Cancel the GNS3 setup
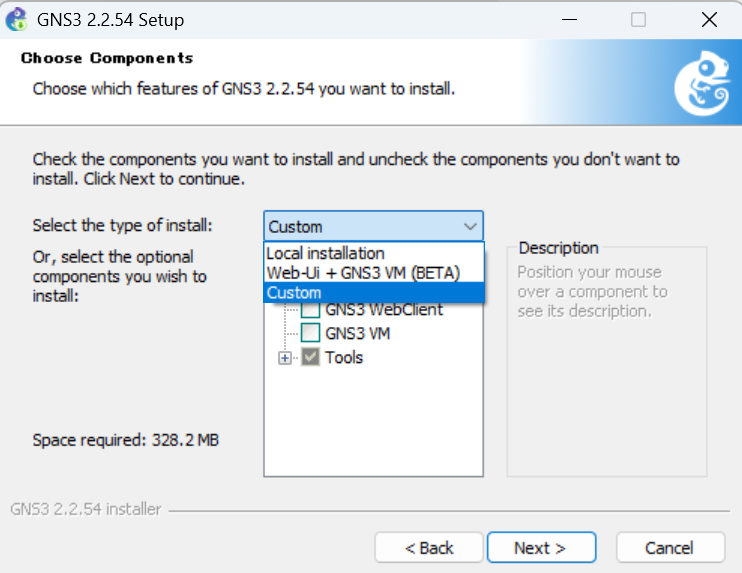This screenshot has height=573, width=742. (670, 548)
